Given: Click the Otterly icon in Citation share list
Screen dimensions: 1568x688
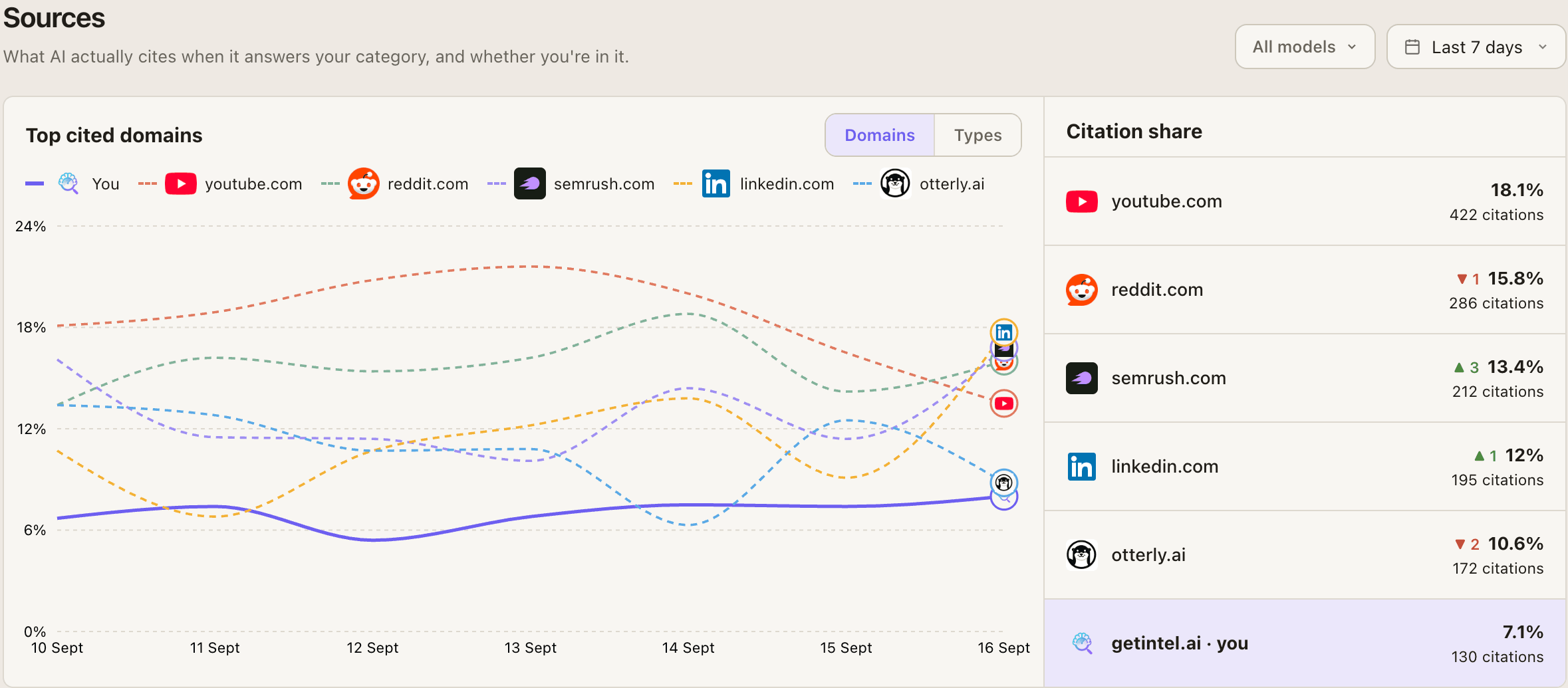Looking at the screenshot, I should coord(1082,555).
